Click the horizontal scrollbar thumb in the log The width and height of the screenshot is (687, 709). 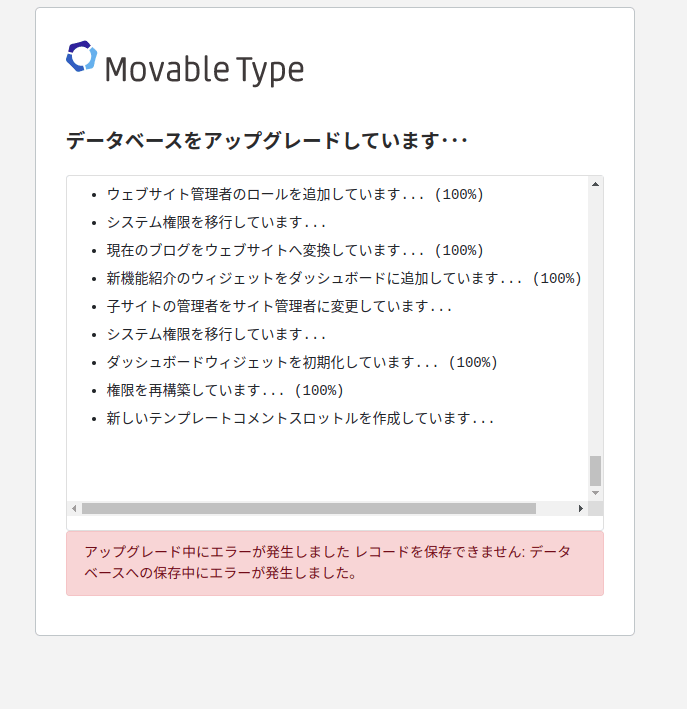coord(309,509)
